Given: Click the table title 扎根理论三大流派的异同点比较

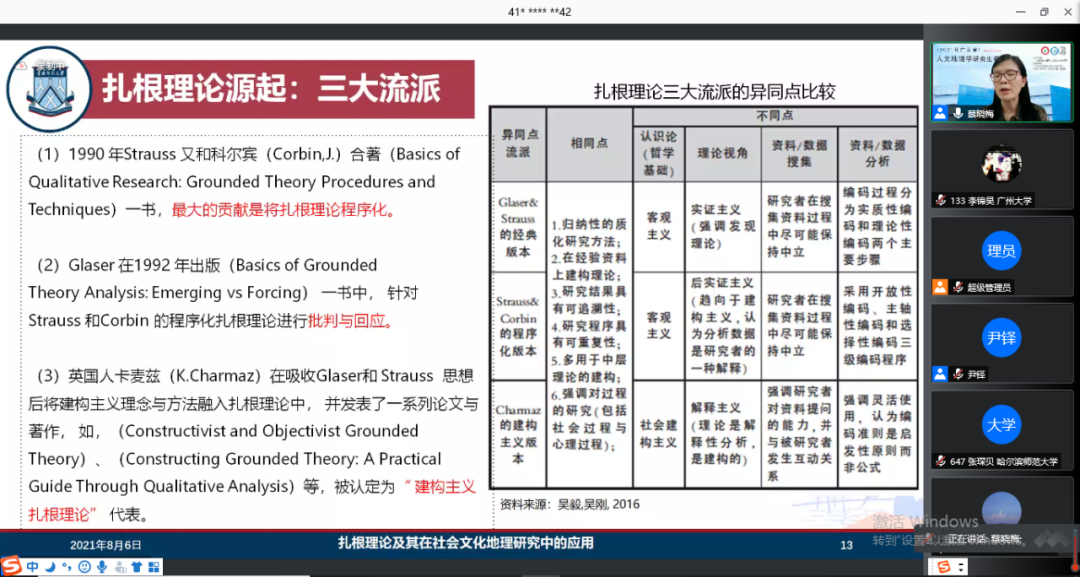Looking at the screenshot, I should pyautogui.click(x=714, y=92).
